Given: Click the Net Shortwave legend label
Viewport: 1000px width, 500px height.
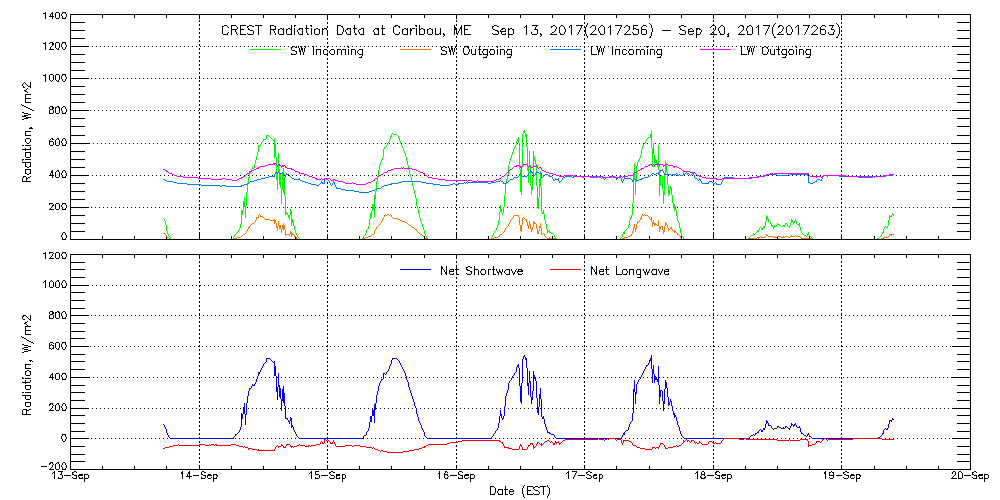Looking at the screenshot, I should 481,270.
